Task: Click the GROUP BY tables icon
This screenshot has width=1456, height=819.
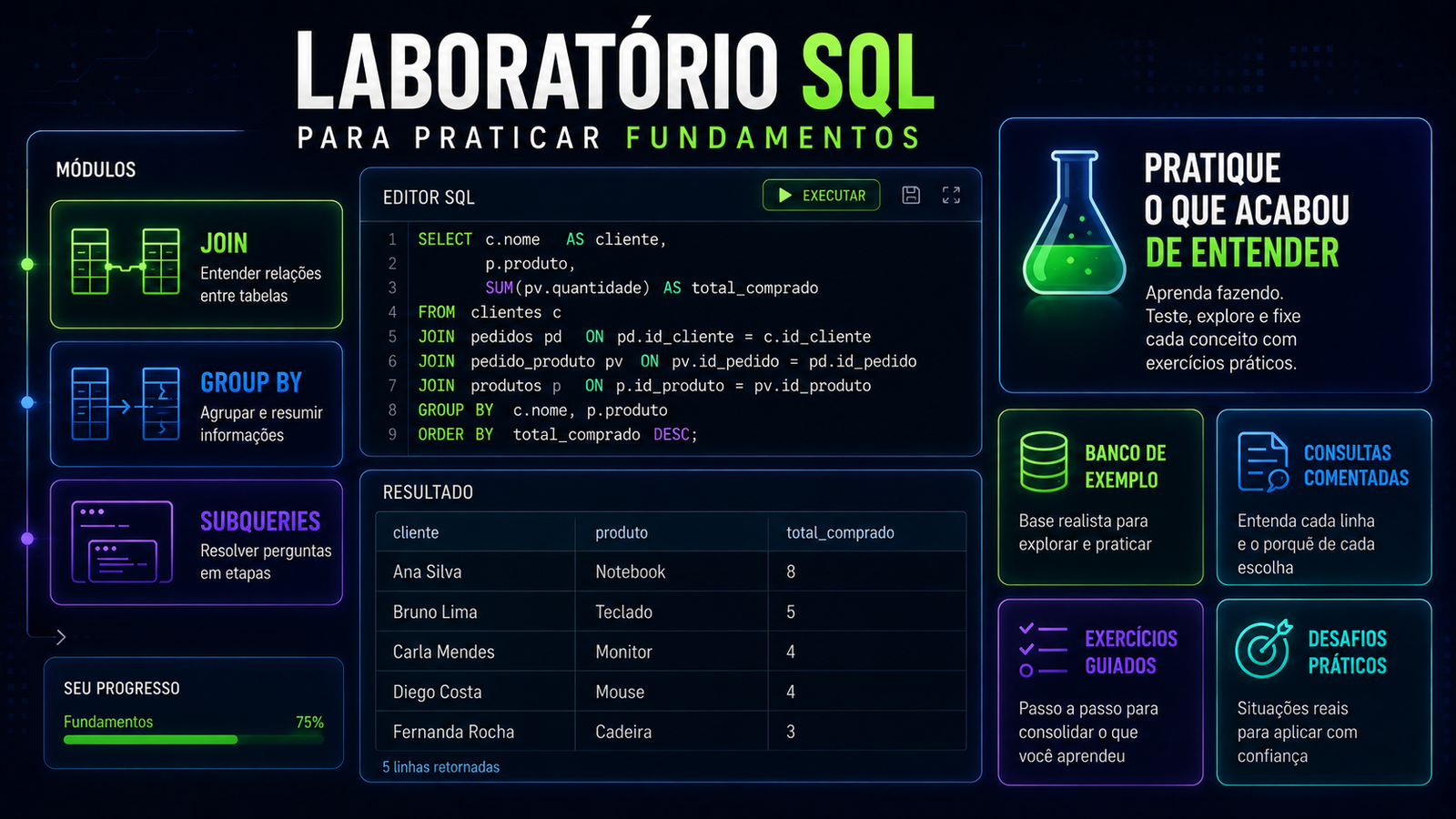Action: click(x=126, y=403)
